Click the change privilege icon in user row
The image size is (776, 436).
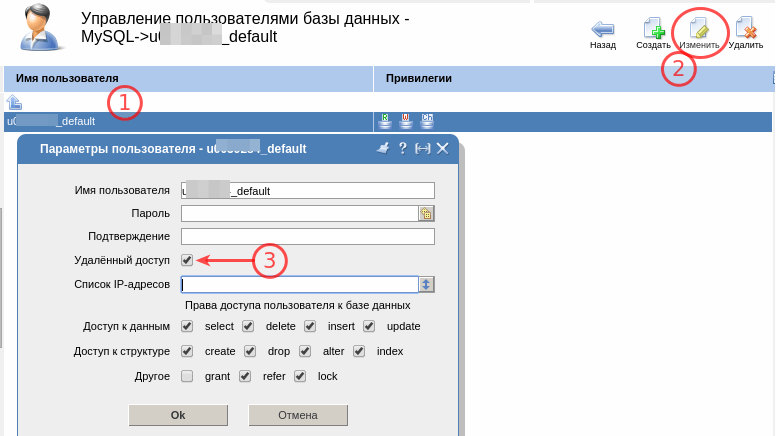point(427,121)
